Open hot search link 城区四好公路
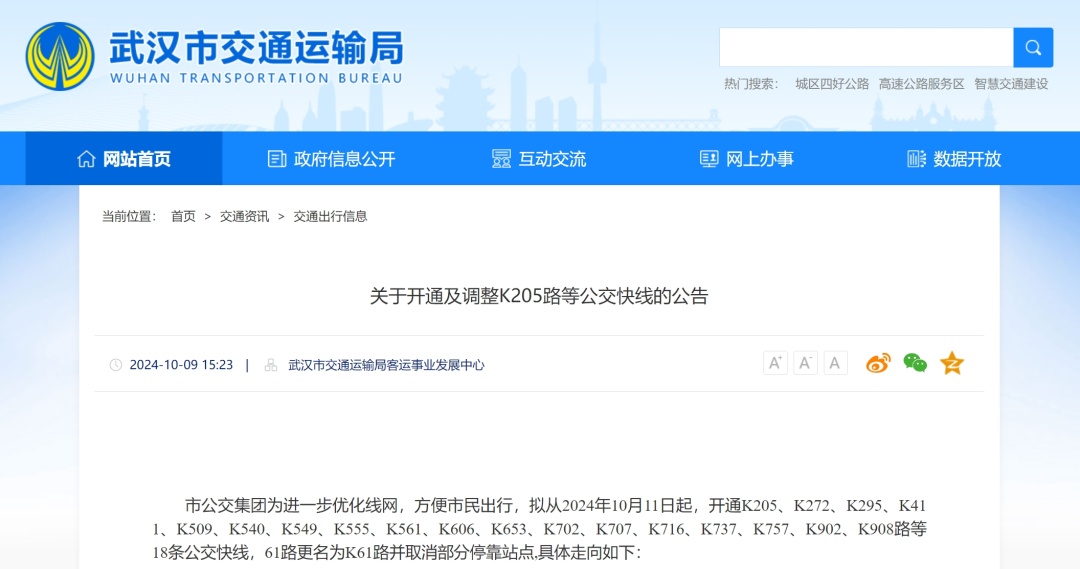The width and height of the screenshot is (1080, 569). click(832, 84)
